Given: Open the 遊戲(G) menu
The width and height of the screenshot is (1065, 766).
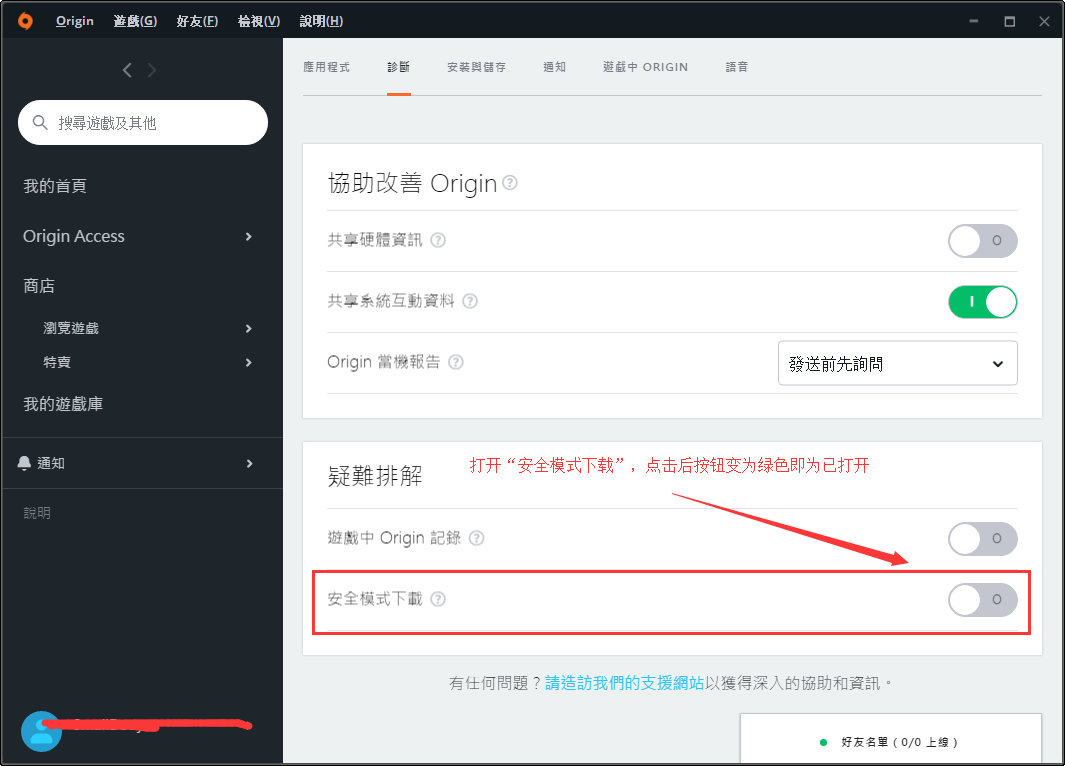Looking at the screenshot, I should click(135, 21).
